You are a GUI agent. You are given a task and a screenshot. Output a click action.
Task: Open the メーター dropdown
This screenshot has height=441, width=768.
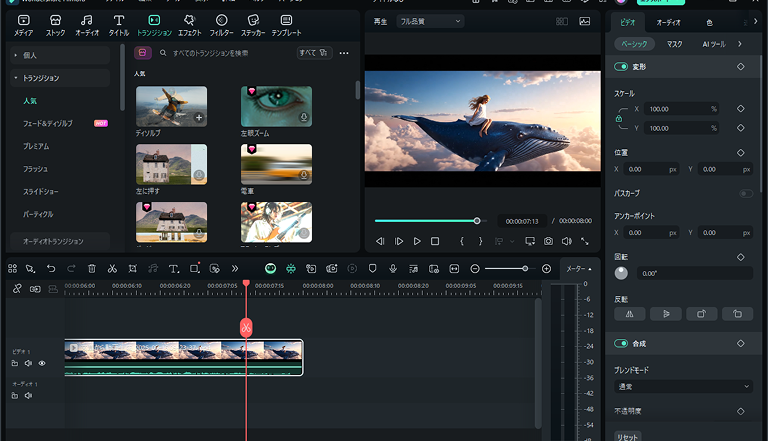coord(579,269)
